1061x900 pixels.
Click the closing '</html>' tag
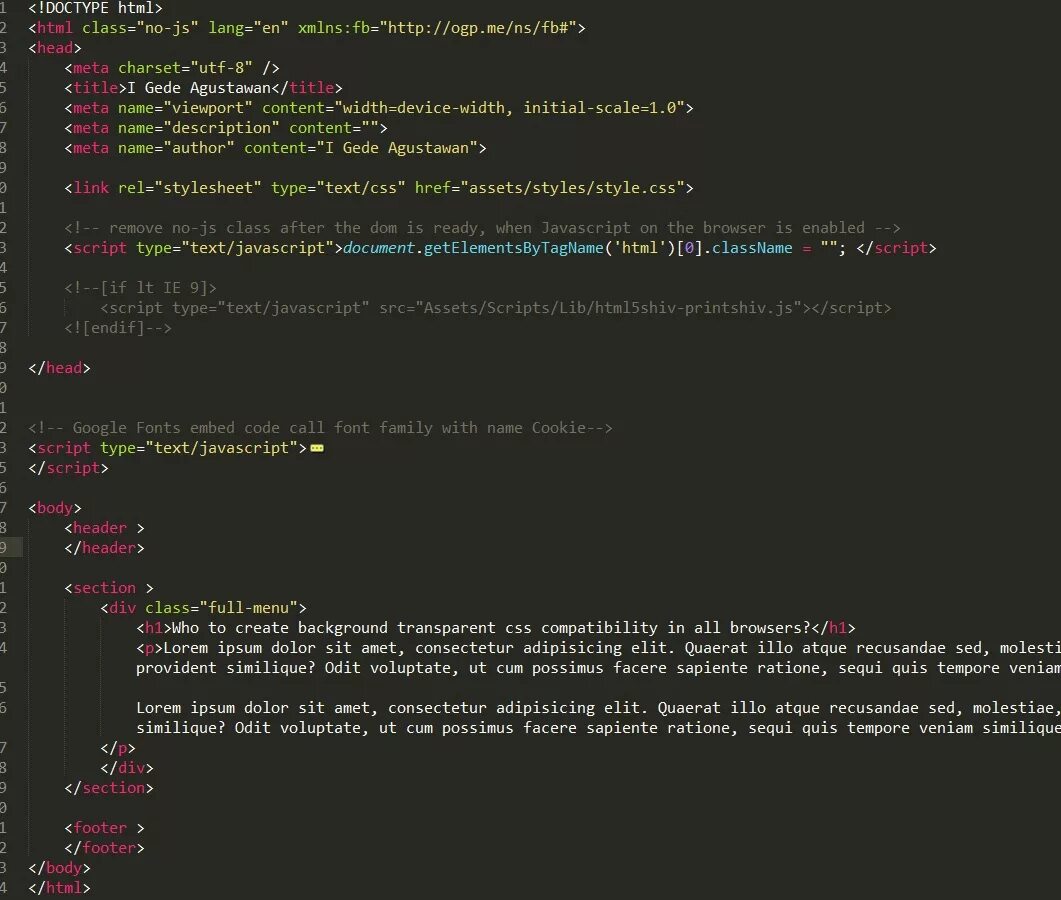click(x=60, y=887)
